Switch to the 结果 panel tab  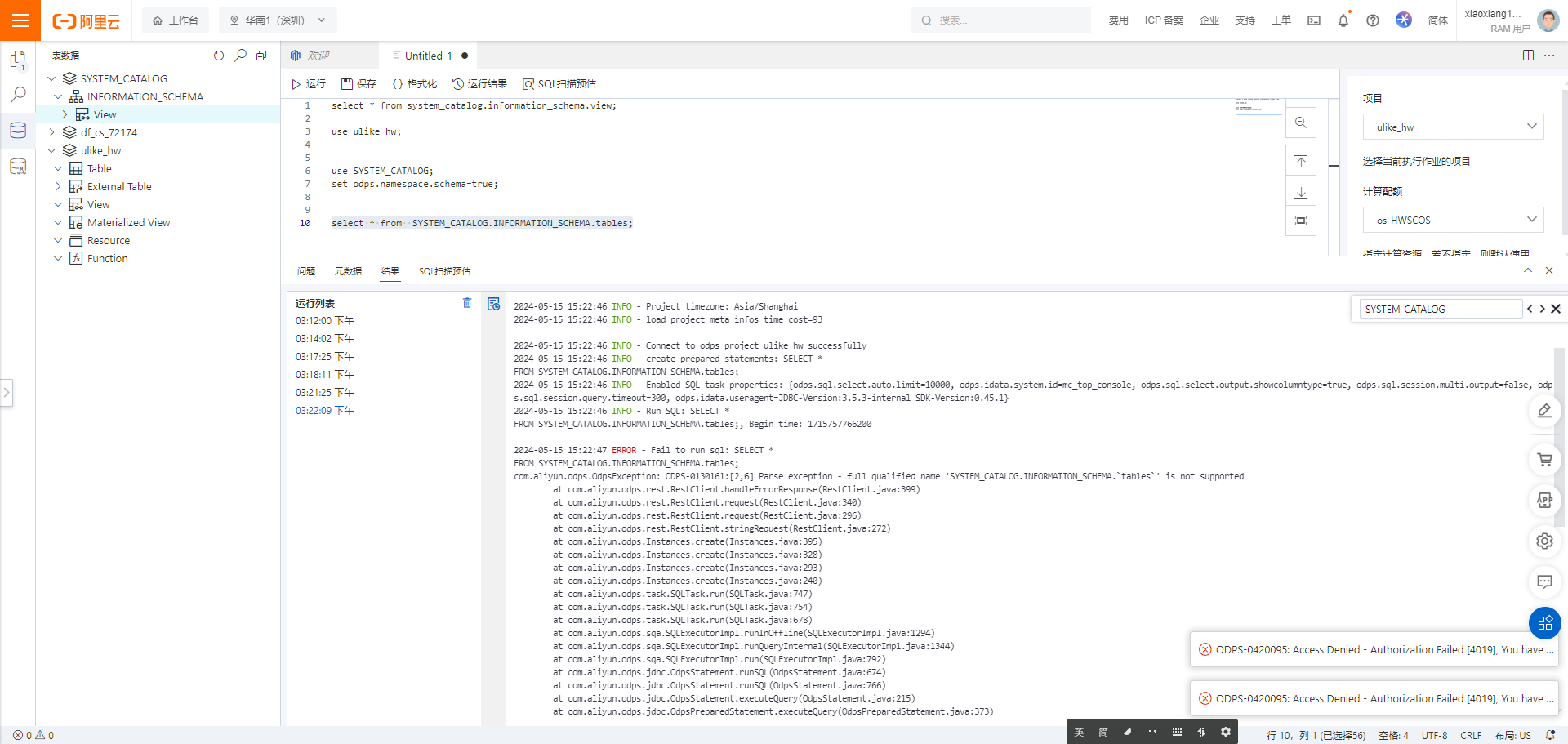(x=390, y=271)
